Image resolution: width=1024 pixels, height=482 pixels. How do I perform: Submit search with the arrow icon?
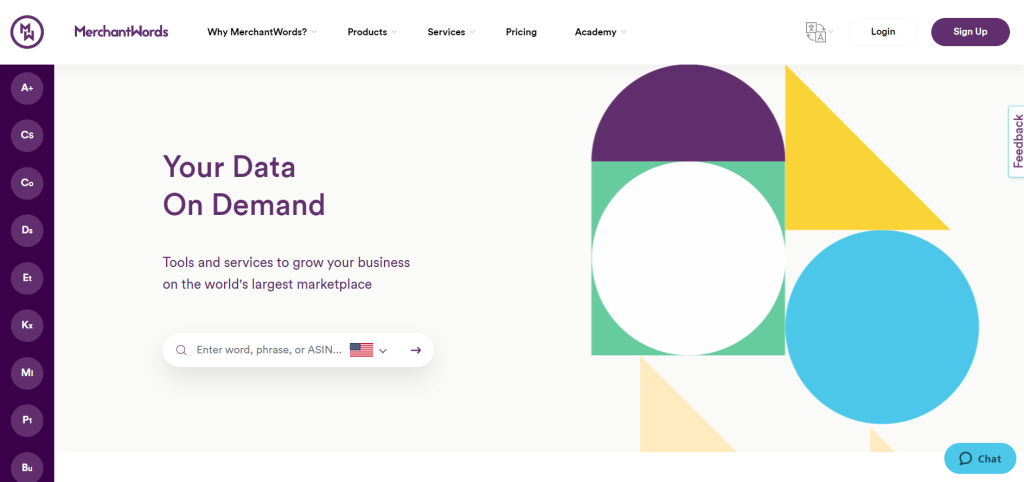coord(415,350)
